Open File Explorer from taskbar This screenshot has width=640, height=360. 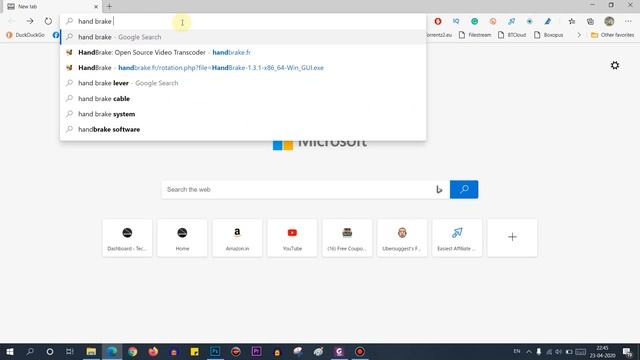click(91, 351)
